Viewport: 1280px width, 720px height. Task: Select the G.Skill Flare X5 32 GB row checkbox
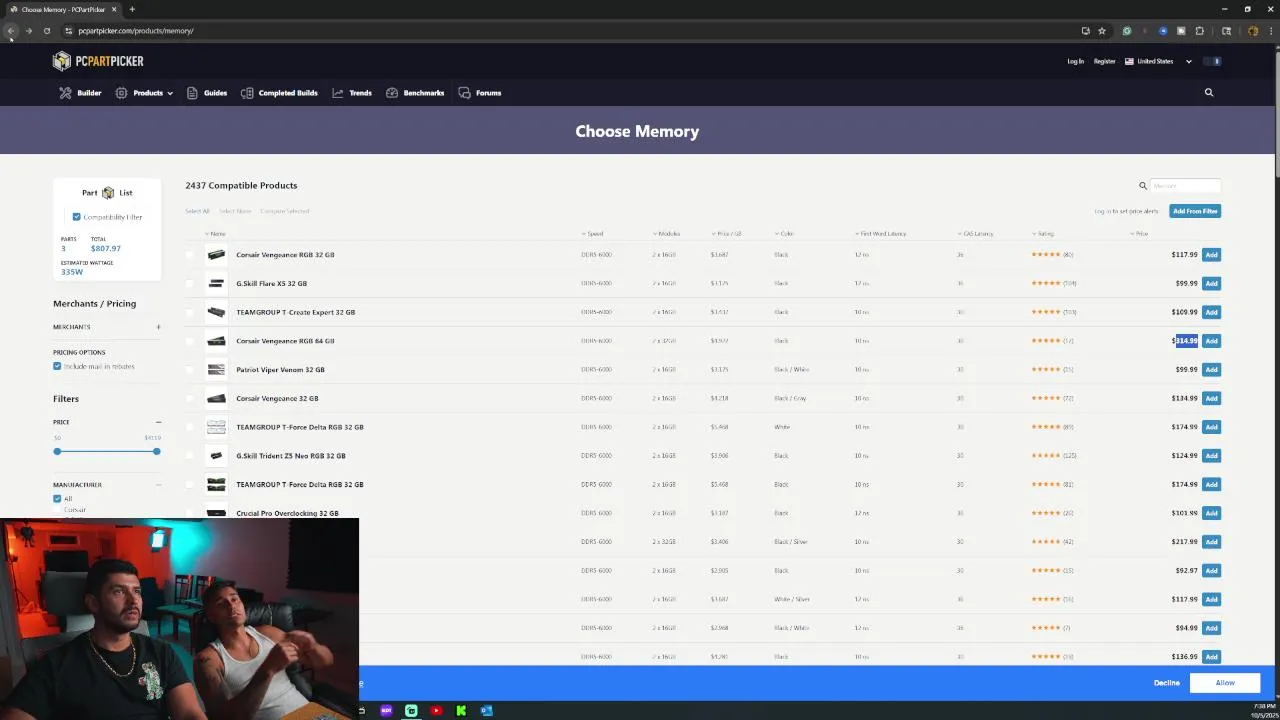[190, 284]
